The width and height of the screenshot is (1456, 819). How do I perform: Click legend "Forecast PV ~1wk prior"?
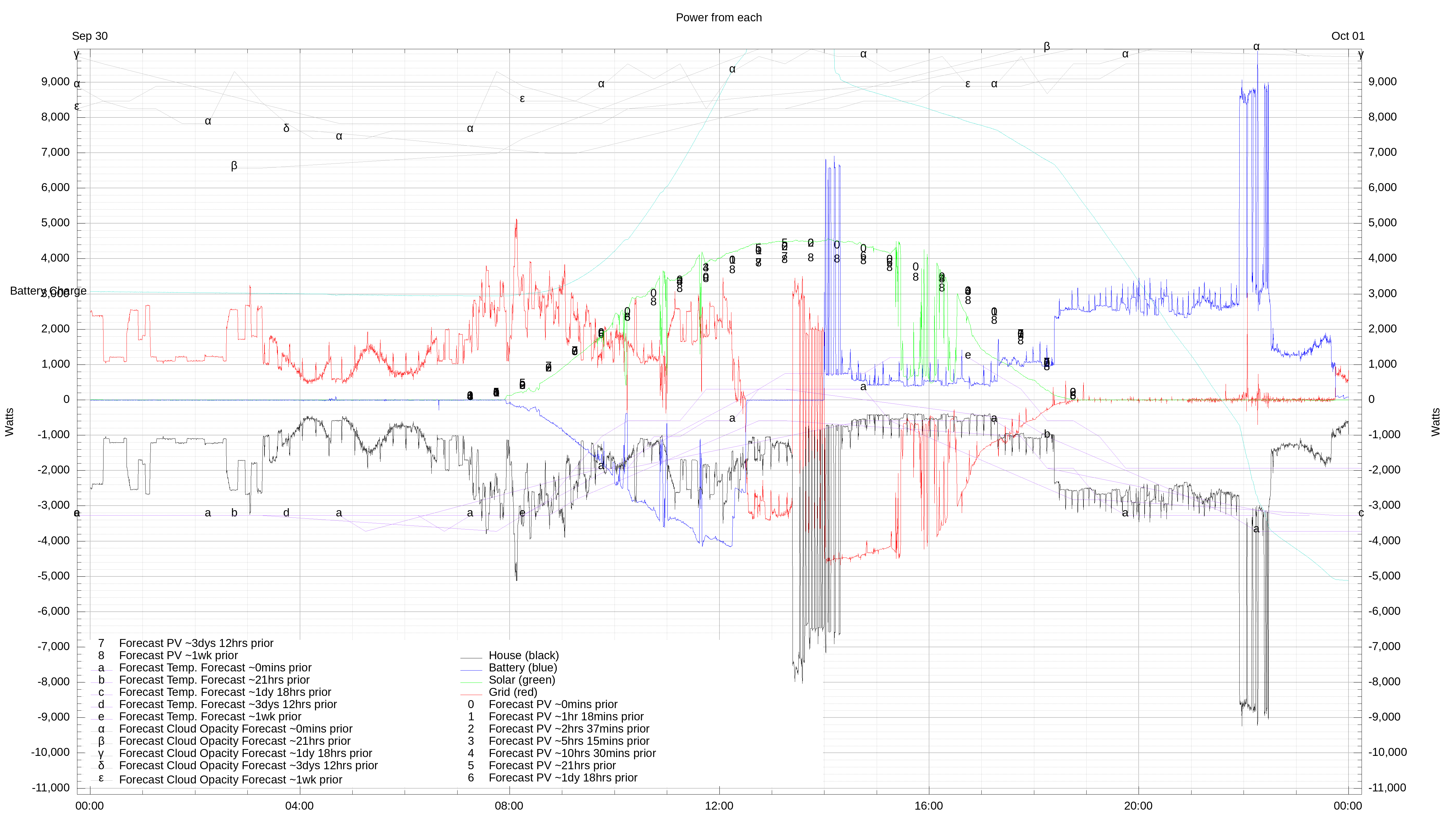point(178,656)
